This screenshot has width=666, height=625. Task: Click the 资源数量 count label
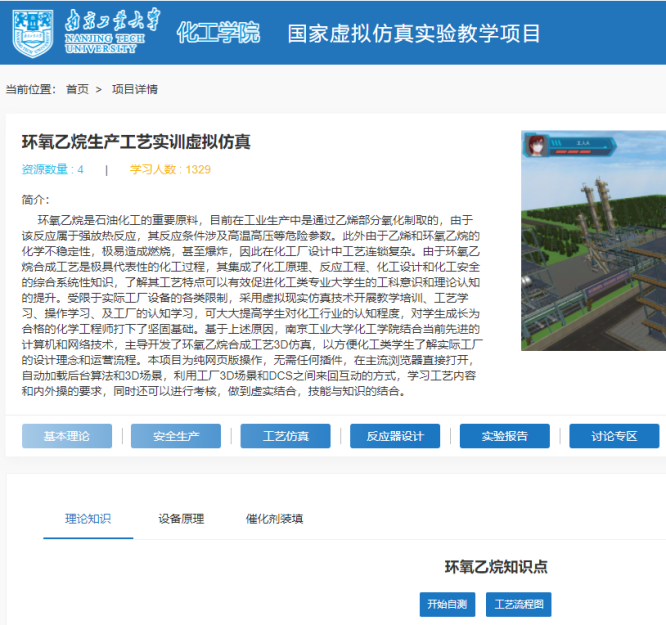[x=52, y=169]
